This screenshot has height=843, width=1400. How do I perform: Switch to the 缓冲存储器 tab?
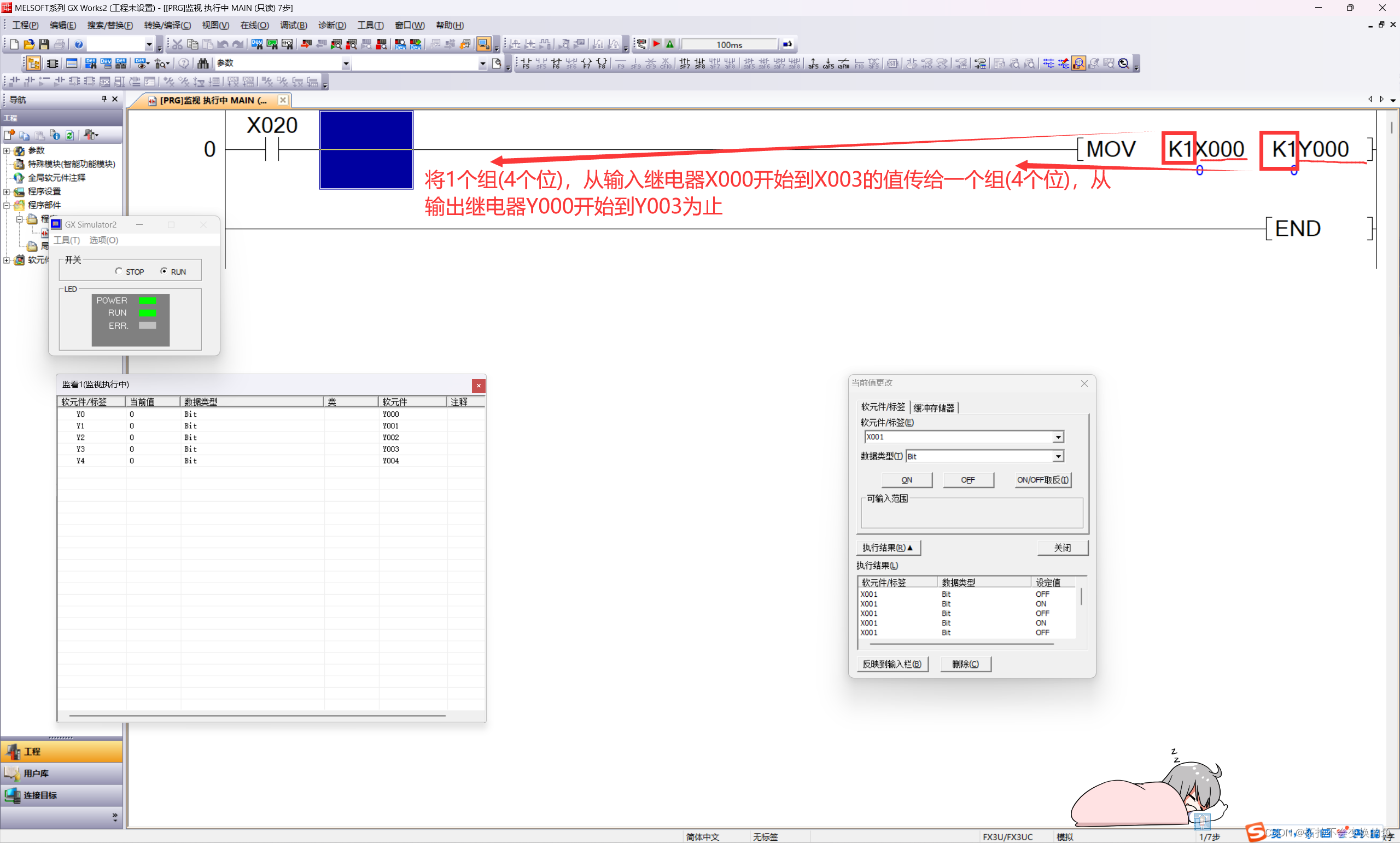click(x=934, y=408)
